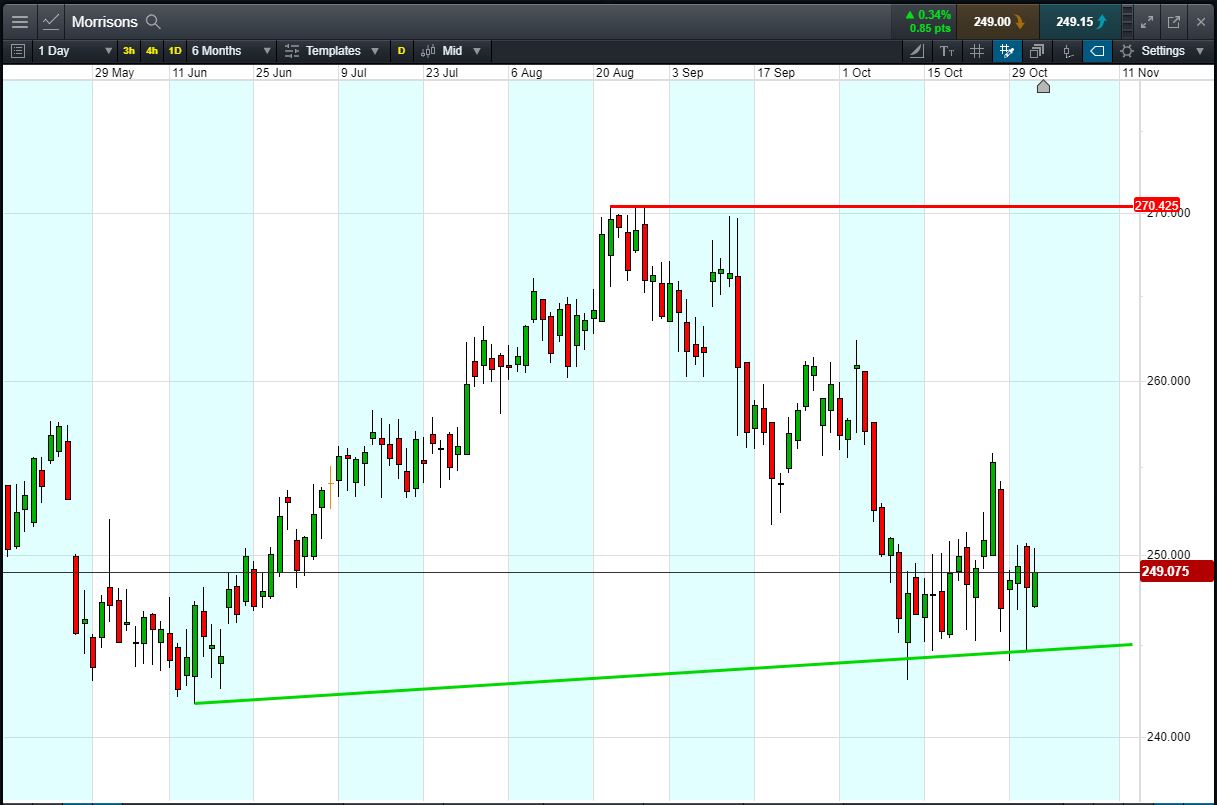Select the green ascending support trendline
Viewport: 1217px width, 805px height.
coord(663,673)
